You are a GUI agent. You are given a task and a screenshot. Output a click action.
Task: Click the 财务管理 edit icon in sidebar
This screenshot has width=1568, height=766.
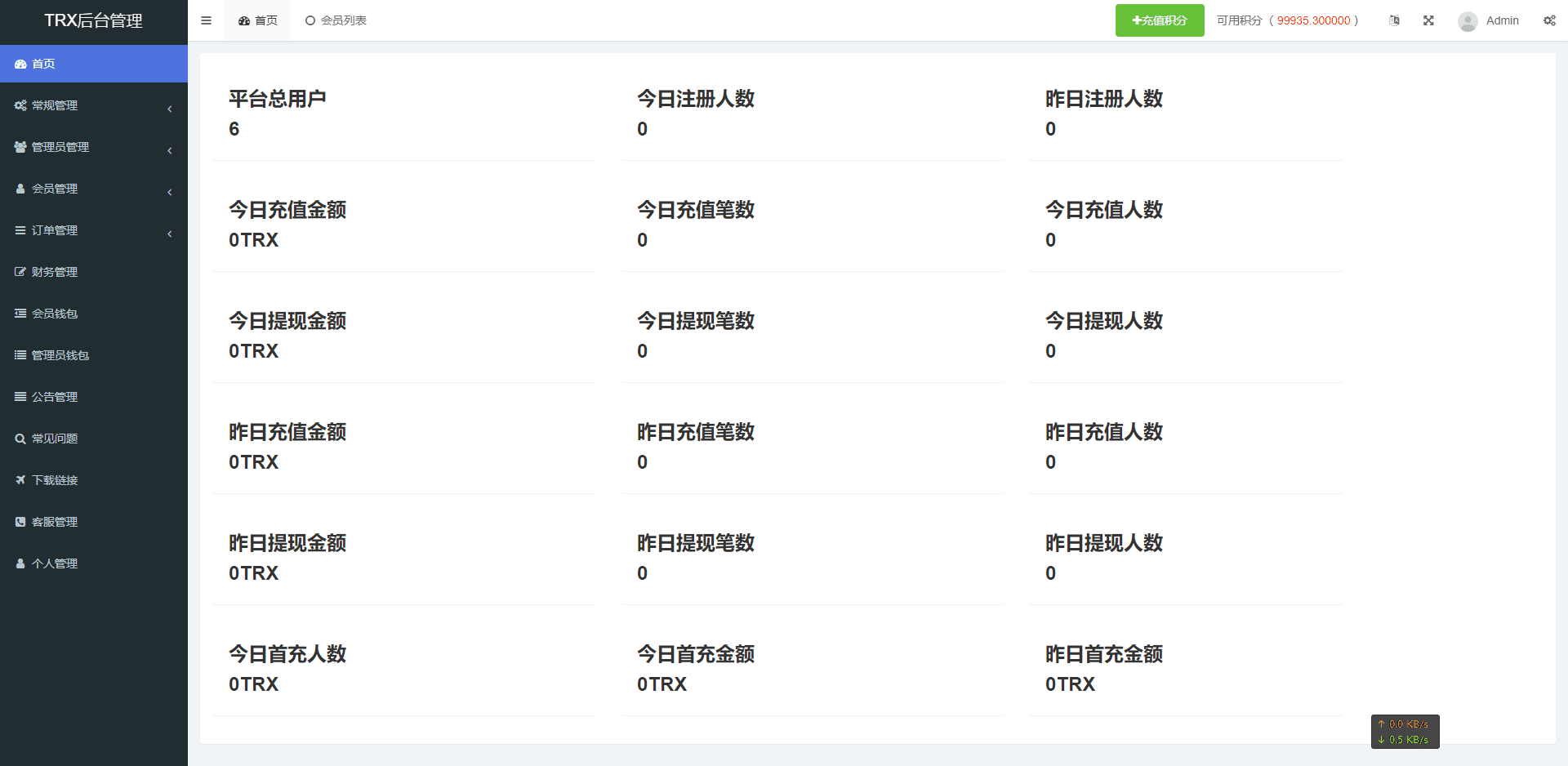(x=20, y=272)
